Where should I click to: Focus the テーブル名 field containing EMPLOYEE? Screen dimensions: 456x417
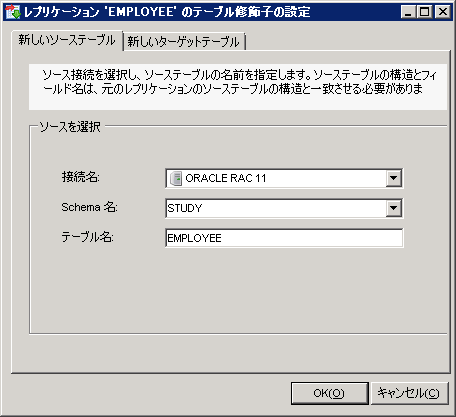pyautogui.click(x=284, y=238)
